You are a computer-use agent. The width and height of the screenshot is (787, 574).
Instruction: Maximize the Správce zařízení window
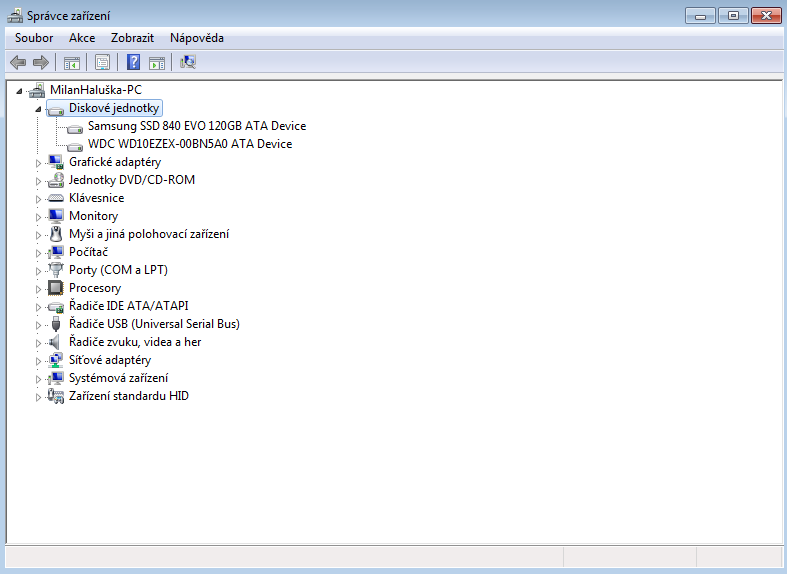click(733, 16)
